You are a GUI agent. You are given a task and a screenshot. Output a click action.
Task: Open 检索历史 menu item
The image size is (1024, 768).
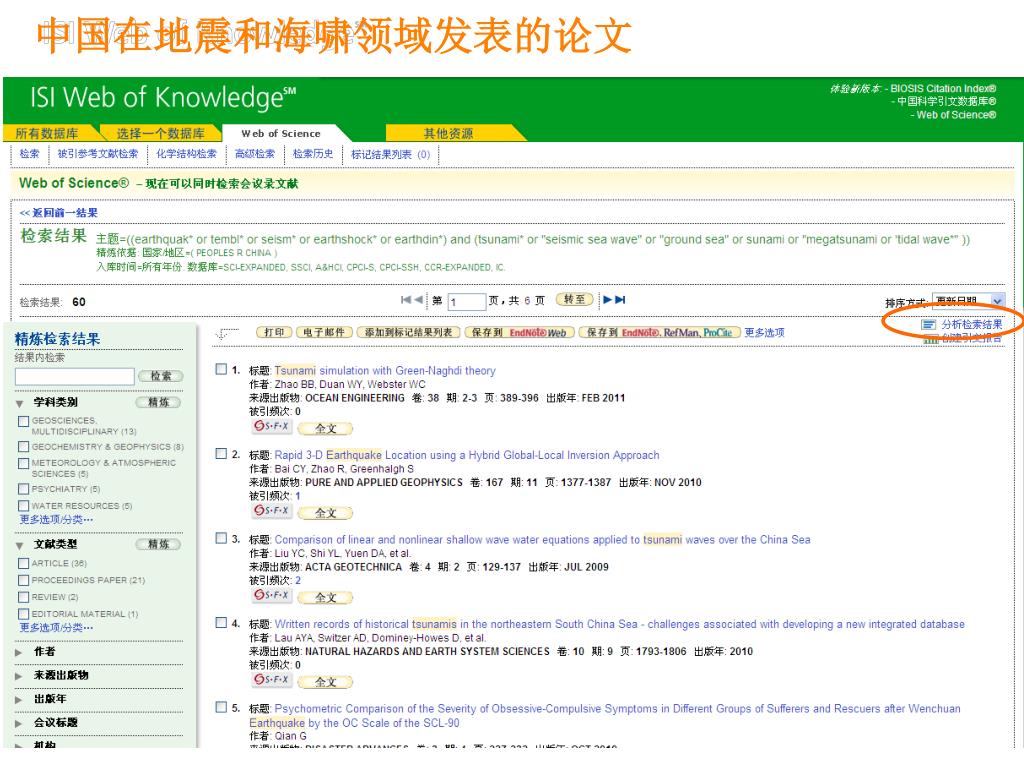[x=313, y=154]
